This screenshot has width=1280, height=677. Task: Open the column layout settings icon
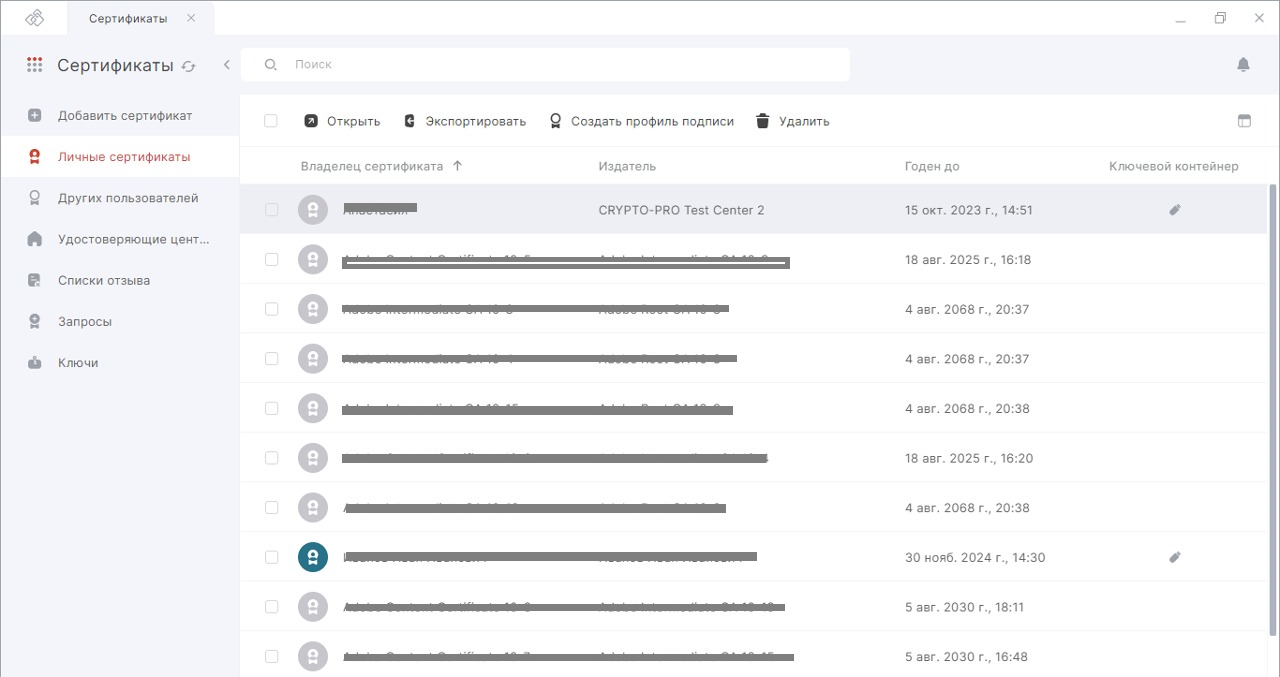[1244, 121]
